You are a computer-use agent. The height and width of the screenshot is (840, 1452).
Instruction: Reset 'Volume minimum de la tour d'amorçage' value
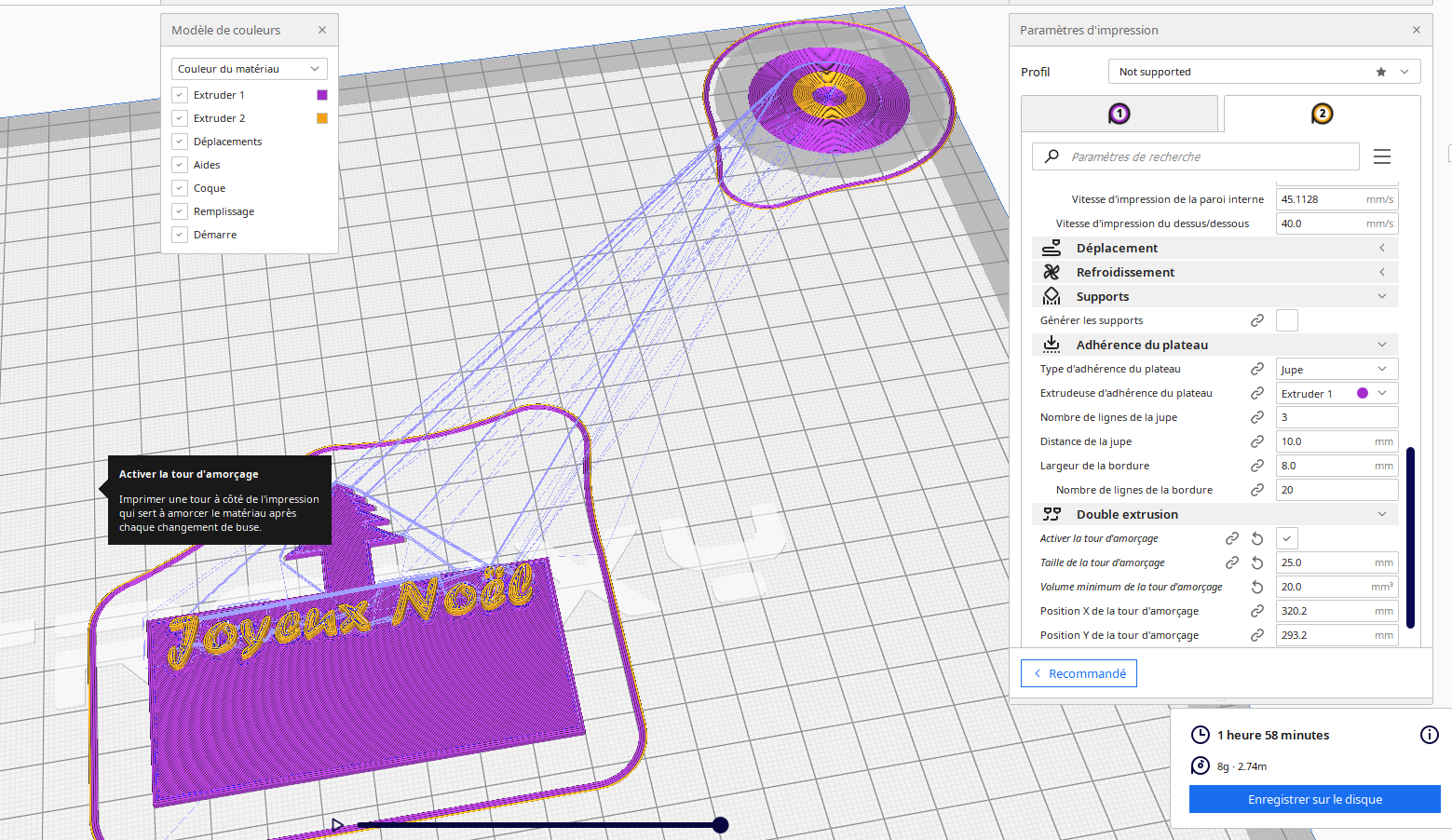(1257, 587)
